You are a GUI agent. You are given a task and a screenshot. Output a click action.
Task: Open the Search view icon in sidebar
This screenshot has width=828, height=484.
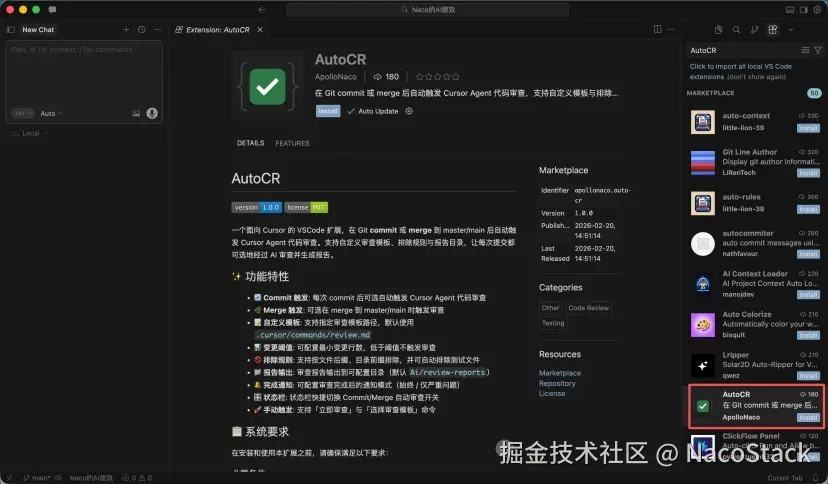tap(736, 30)
